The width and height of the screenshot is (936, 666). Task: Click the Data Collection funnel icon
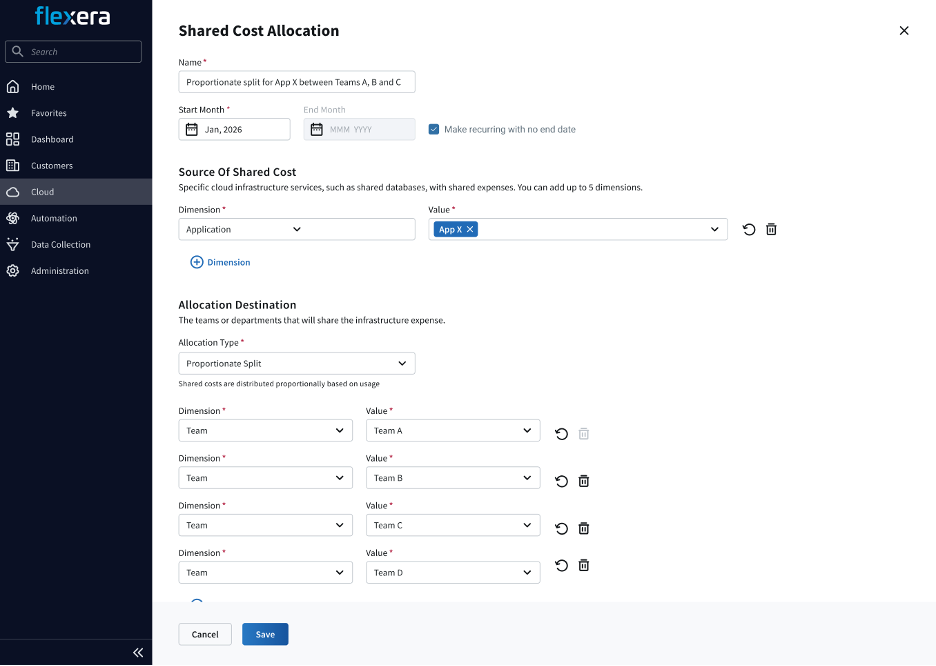click(x=13, y=244)
